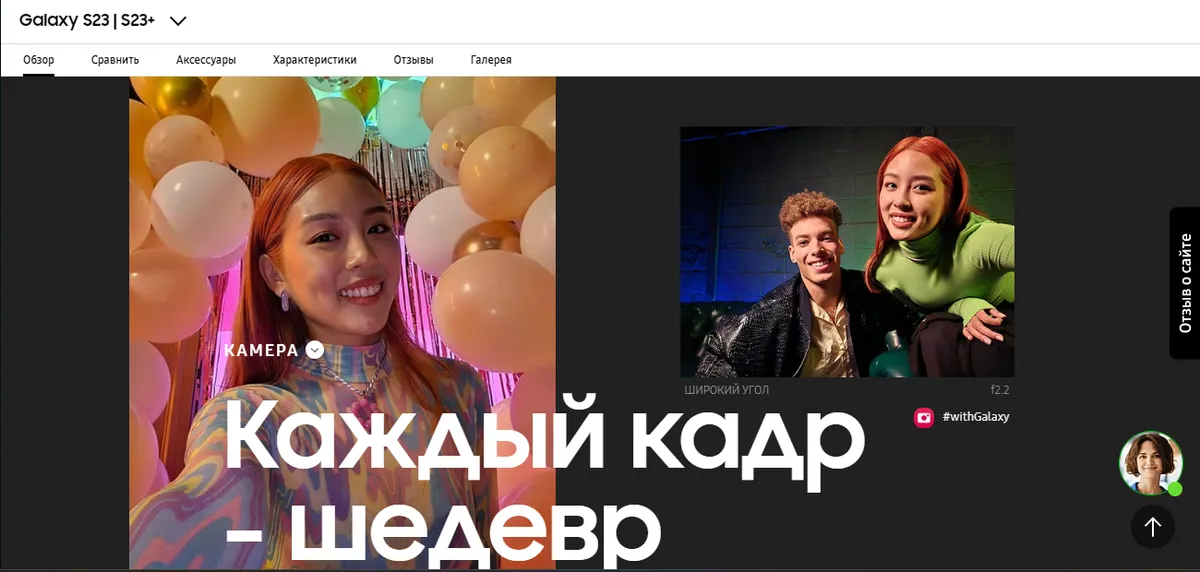Open the Аксессуары tab

pyautogui.click(x=206, y=60)
